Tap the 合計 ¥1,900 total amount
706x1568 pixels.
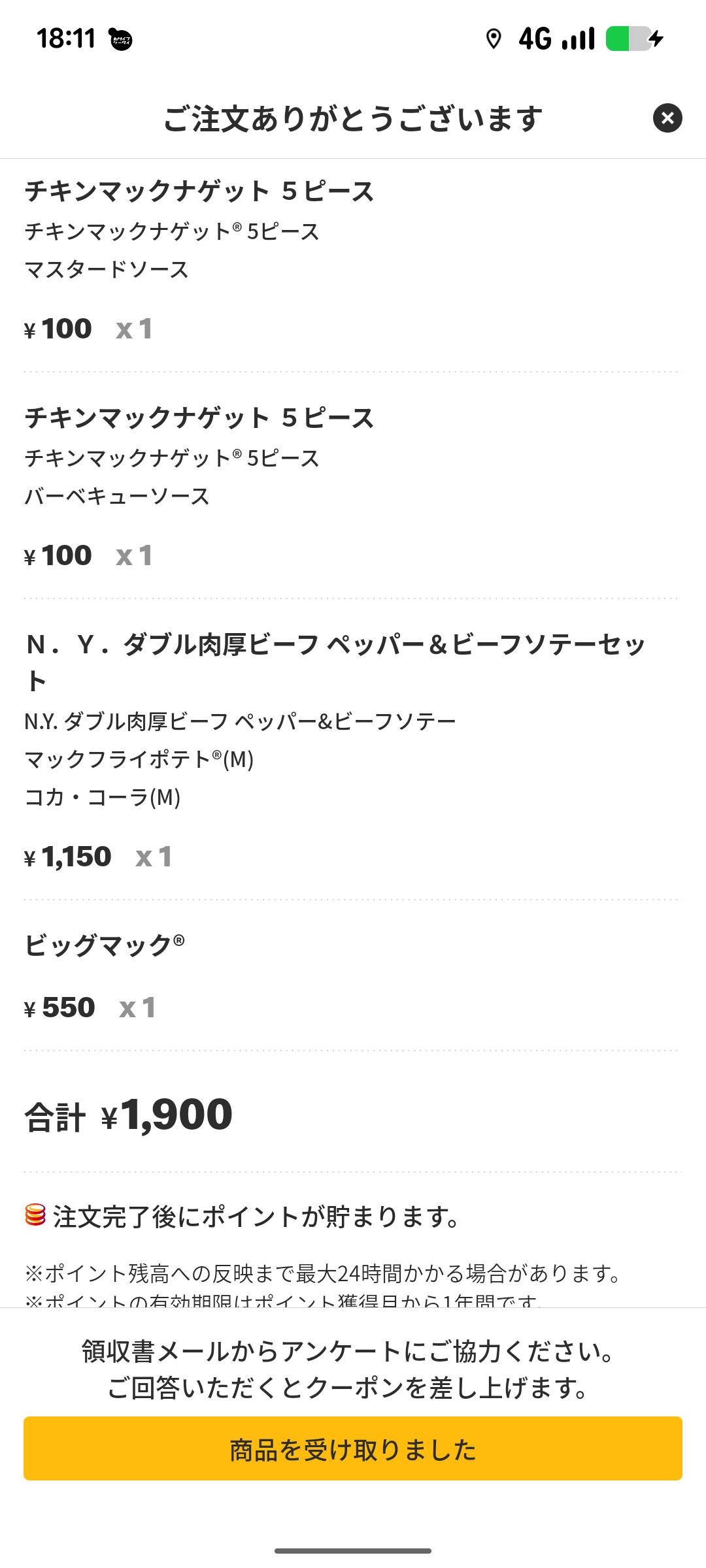[129, 1115]
